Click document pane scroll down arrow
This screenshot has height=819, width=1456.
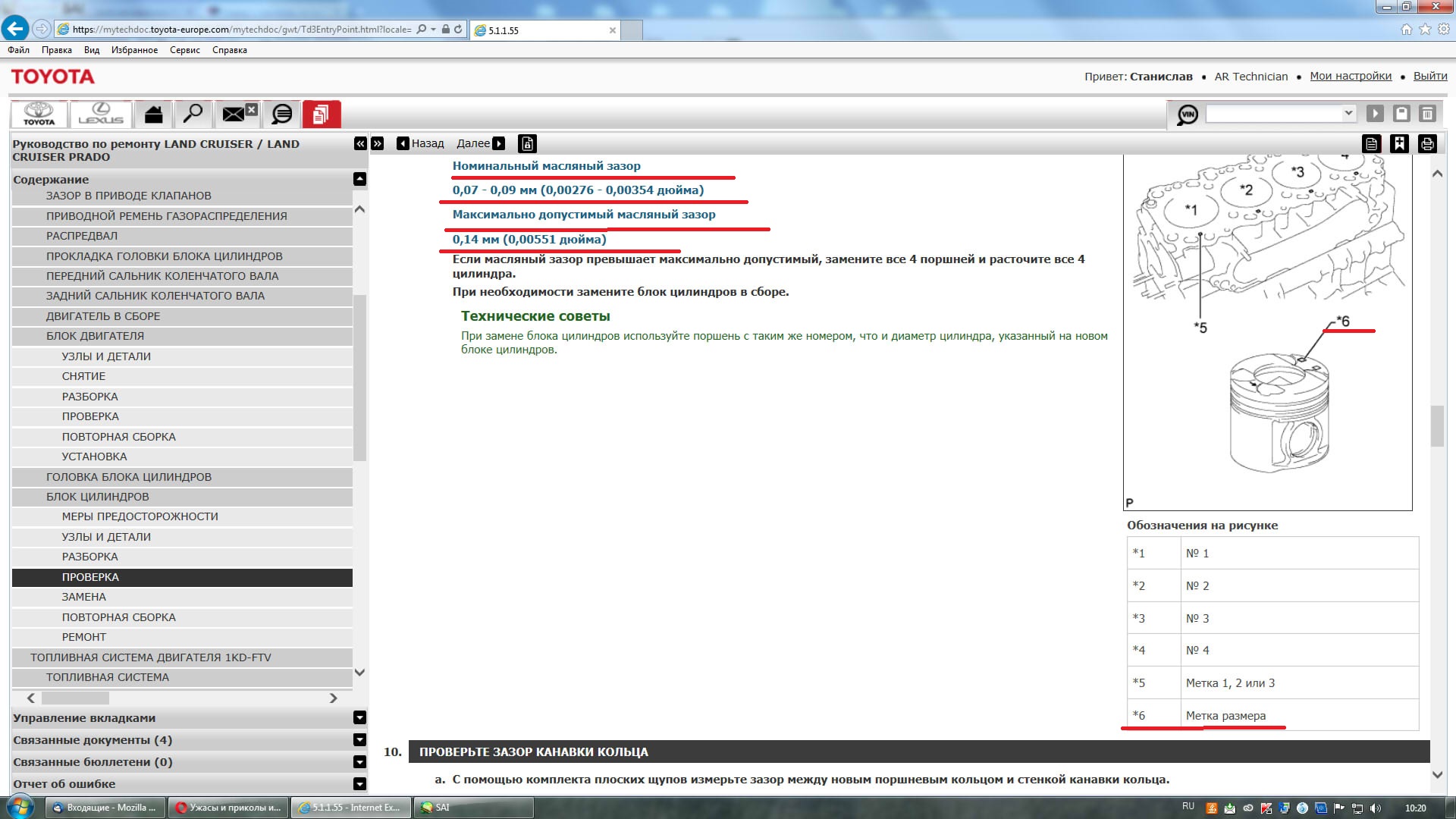pyautogui.click(x=1437, y=774)
